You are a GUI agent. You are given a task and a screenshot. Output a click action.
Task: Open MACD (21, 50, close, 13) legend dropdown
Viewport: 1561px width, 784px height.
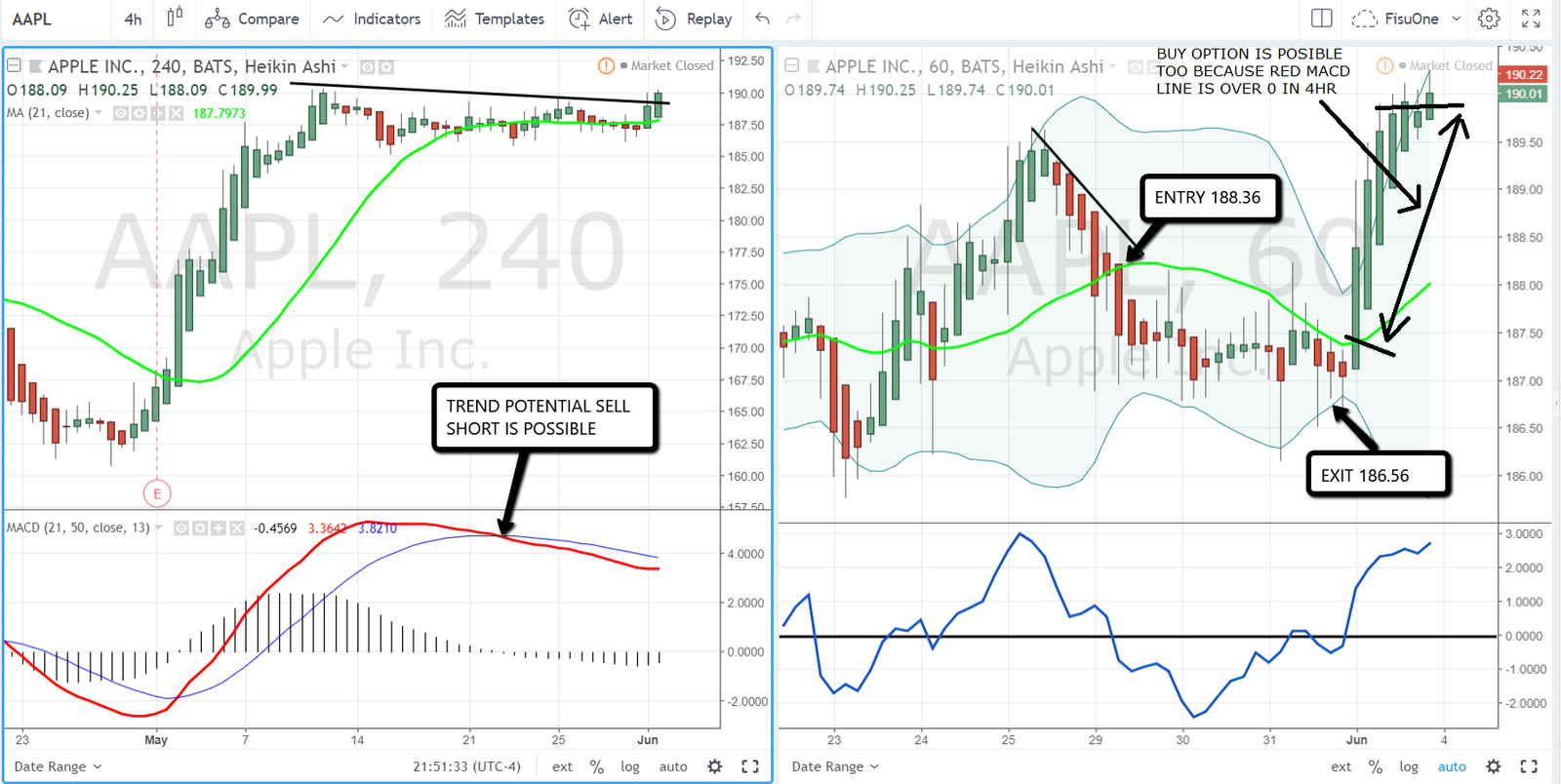tap(158, 528)
